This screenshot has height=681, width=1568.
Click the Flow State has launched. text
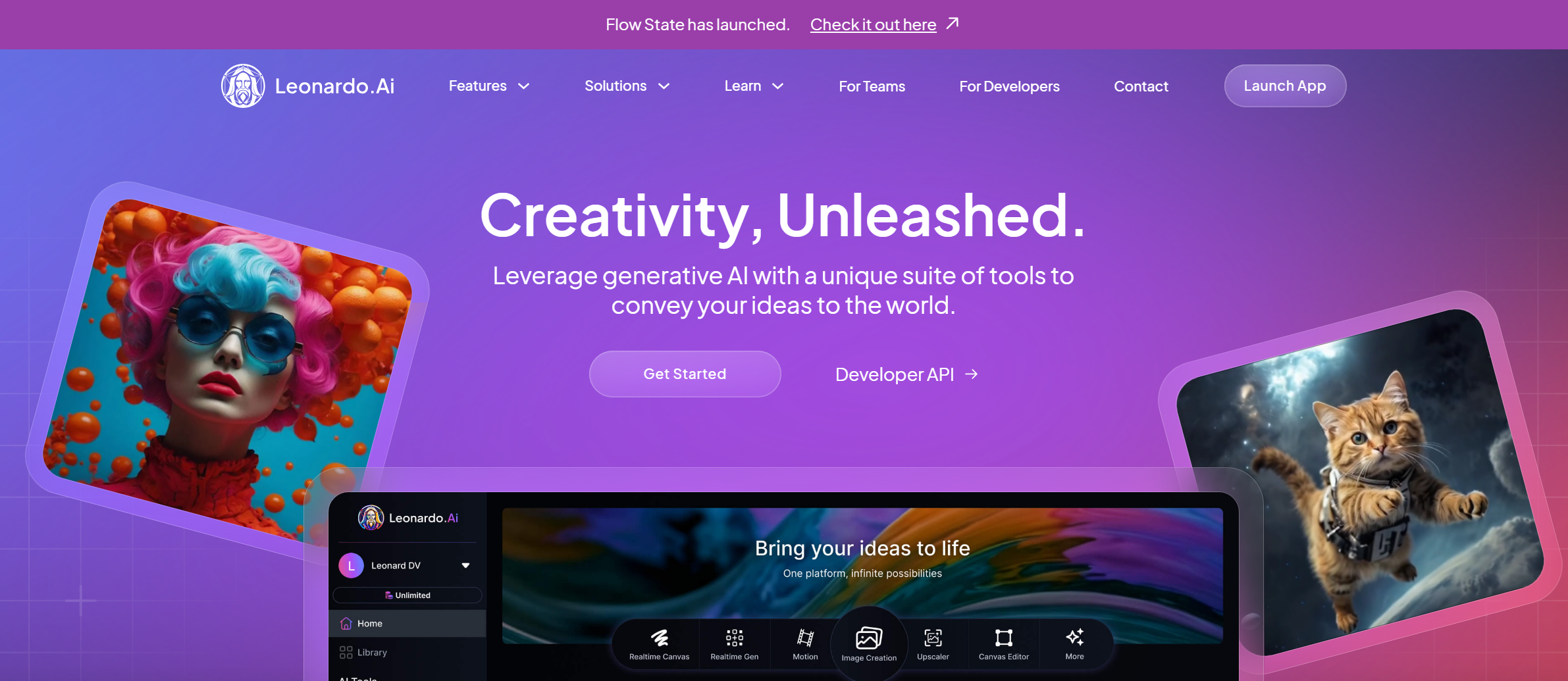pos(697,24)
